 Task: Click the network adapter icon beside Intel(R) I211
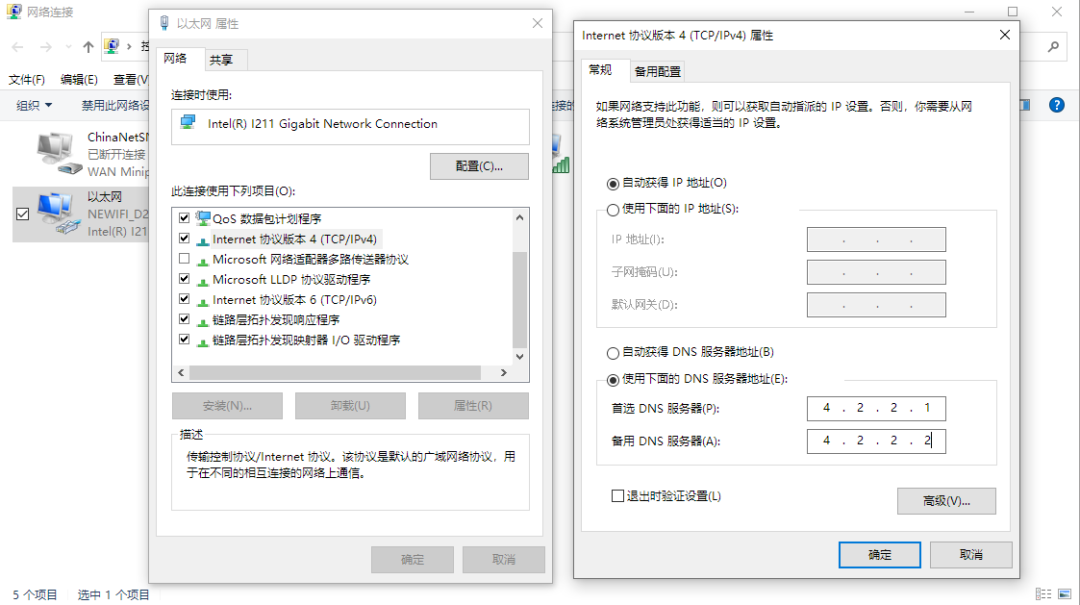click(187, 123)
